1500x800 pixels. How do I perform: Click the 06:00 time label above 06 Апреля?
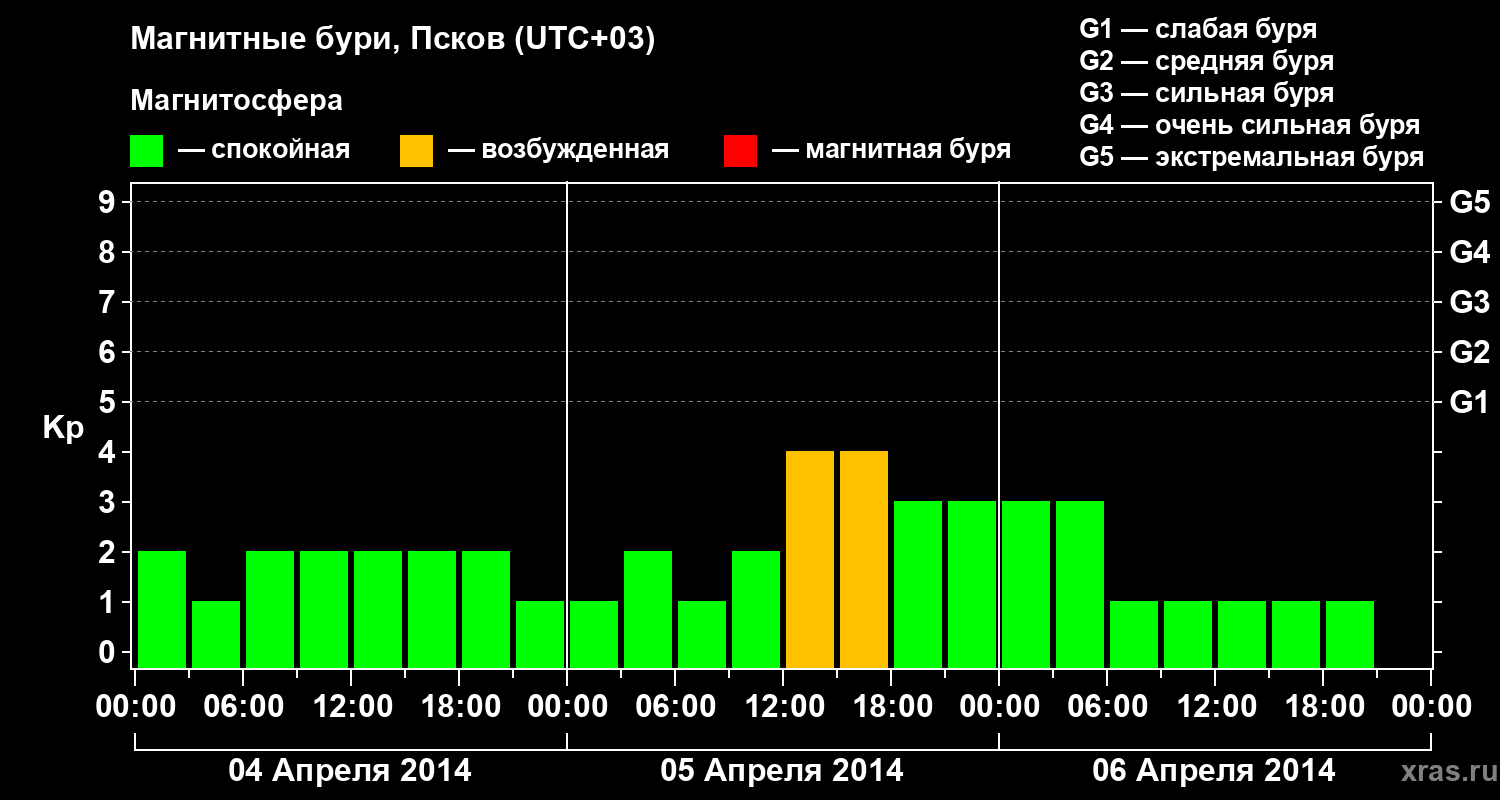(x=1107, y=707)
